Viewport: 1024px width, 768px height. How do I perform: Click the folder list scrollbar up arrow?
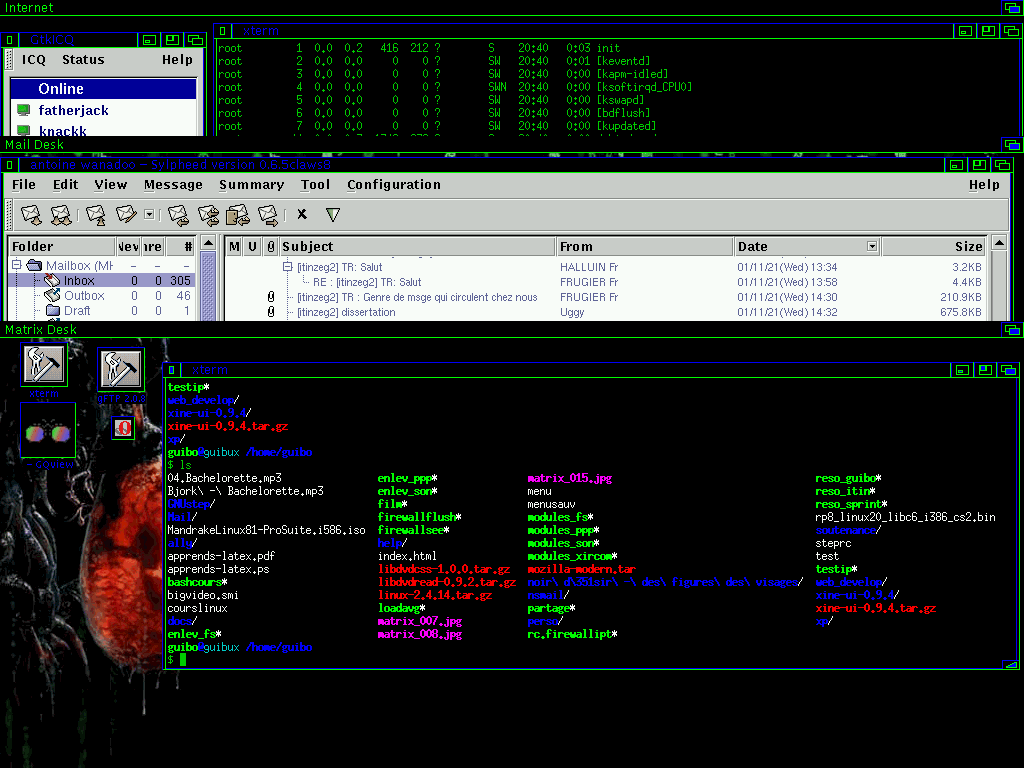coord(208,243)
